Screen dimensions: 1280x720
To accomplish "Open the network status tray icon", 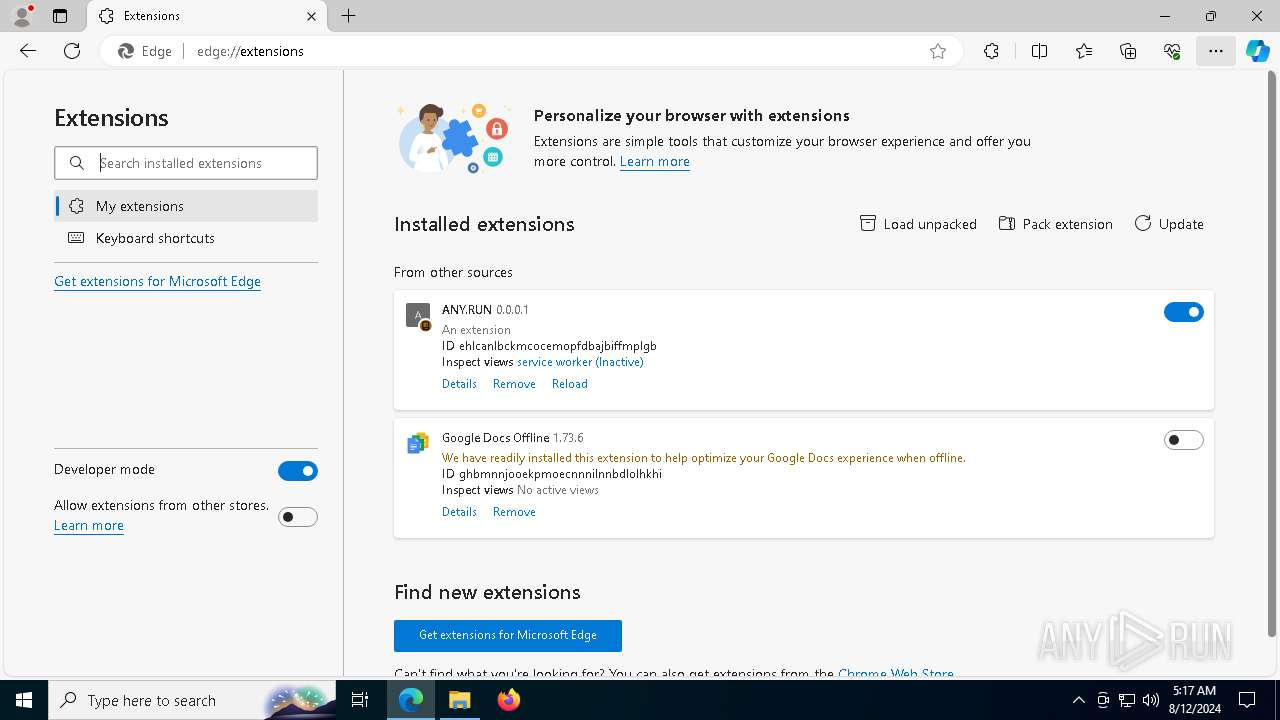I will (1126, 700).
